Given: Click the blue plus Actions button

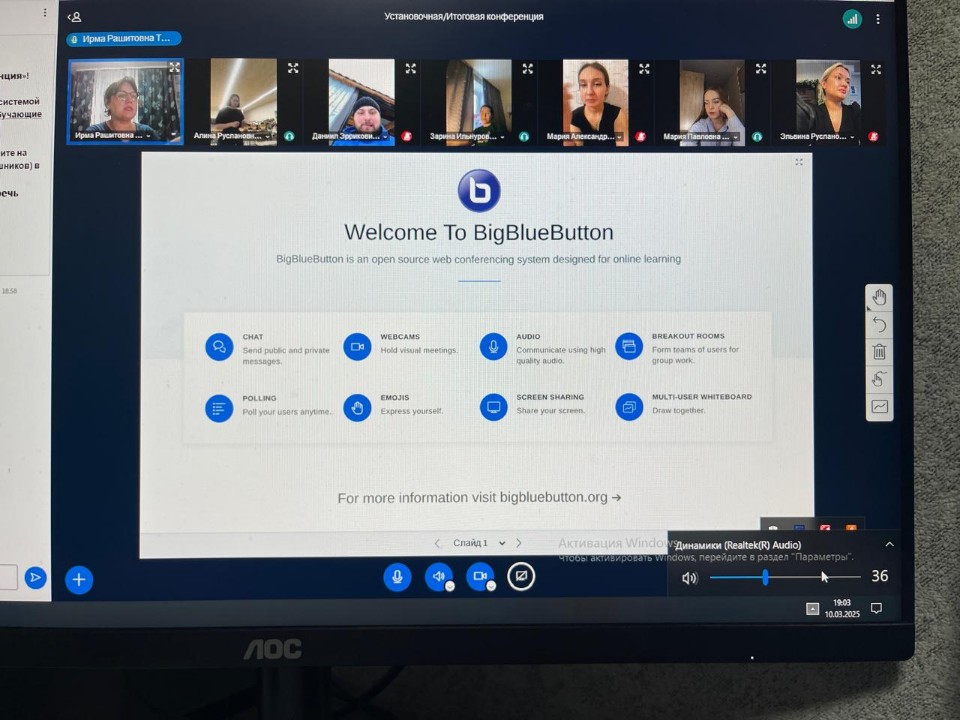Looking at the screenshot, I should [x=79, y=580].
